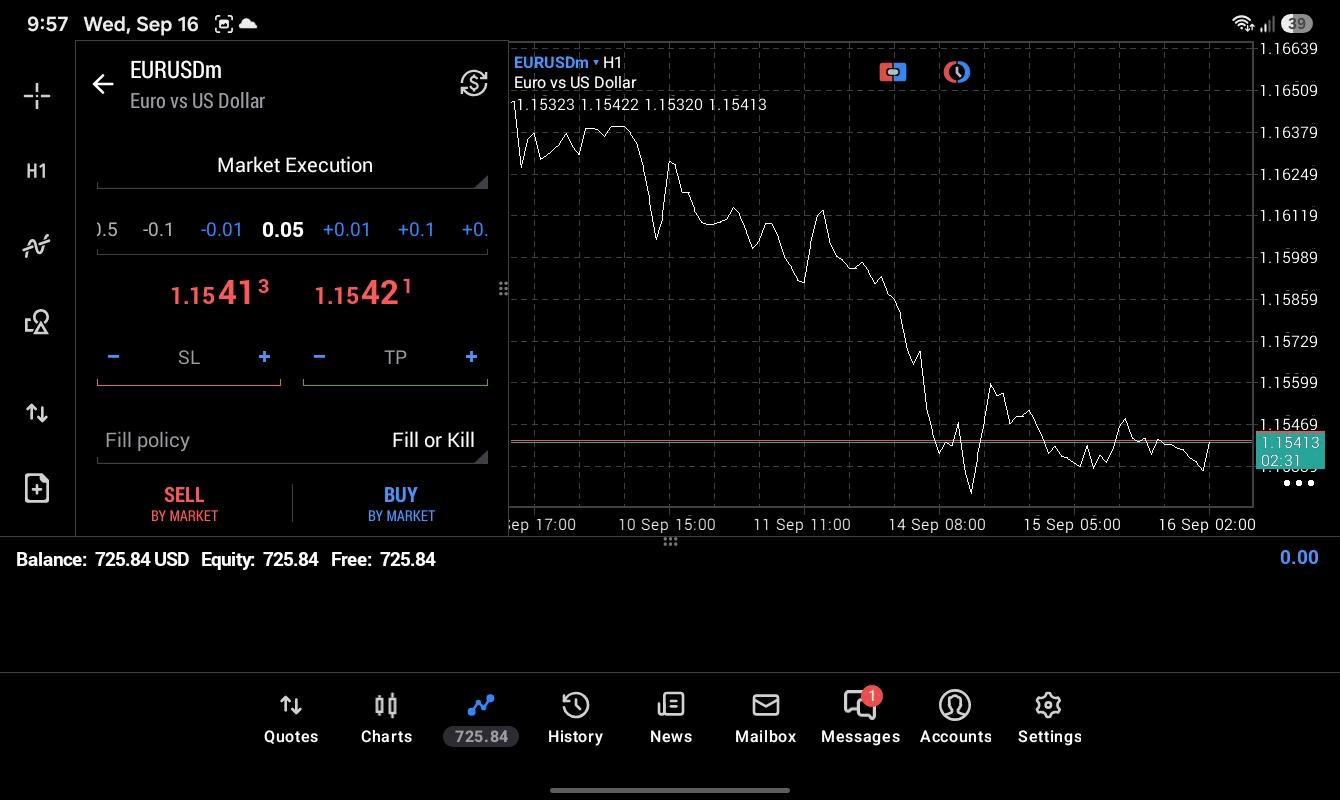The image size is (1340, 800).
Task: Switch to the Charts tab
Action: point(386,719)
